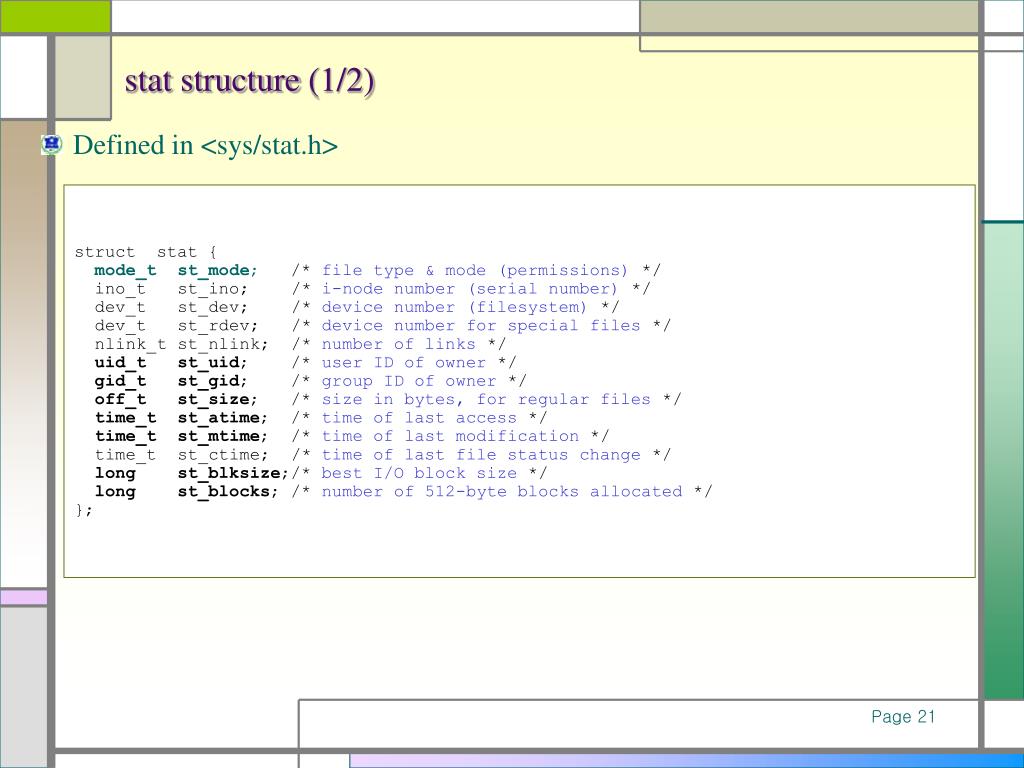Click the st_uid field

(212, 362)
